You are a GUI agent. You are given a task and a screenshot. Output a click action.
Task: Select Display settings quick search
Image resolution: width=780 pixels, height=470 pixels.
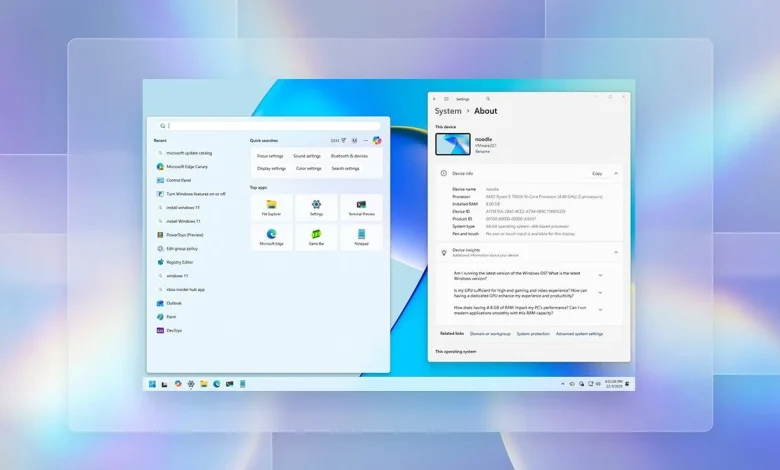click(x=271, y=169)
